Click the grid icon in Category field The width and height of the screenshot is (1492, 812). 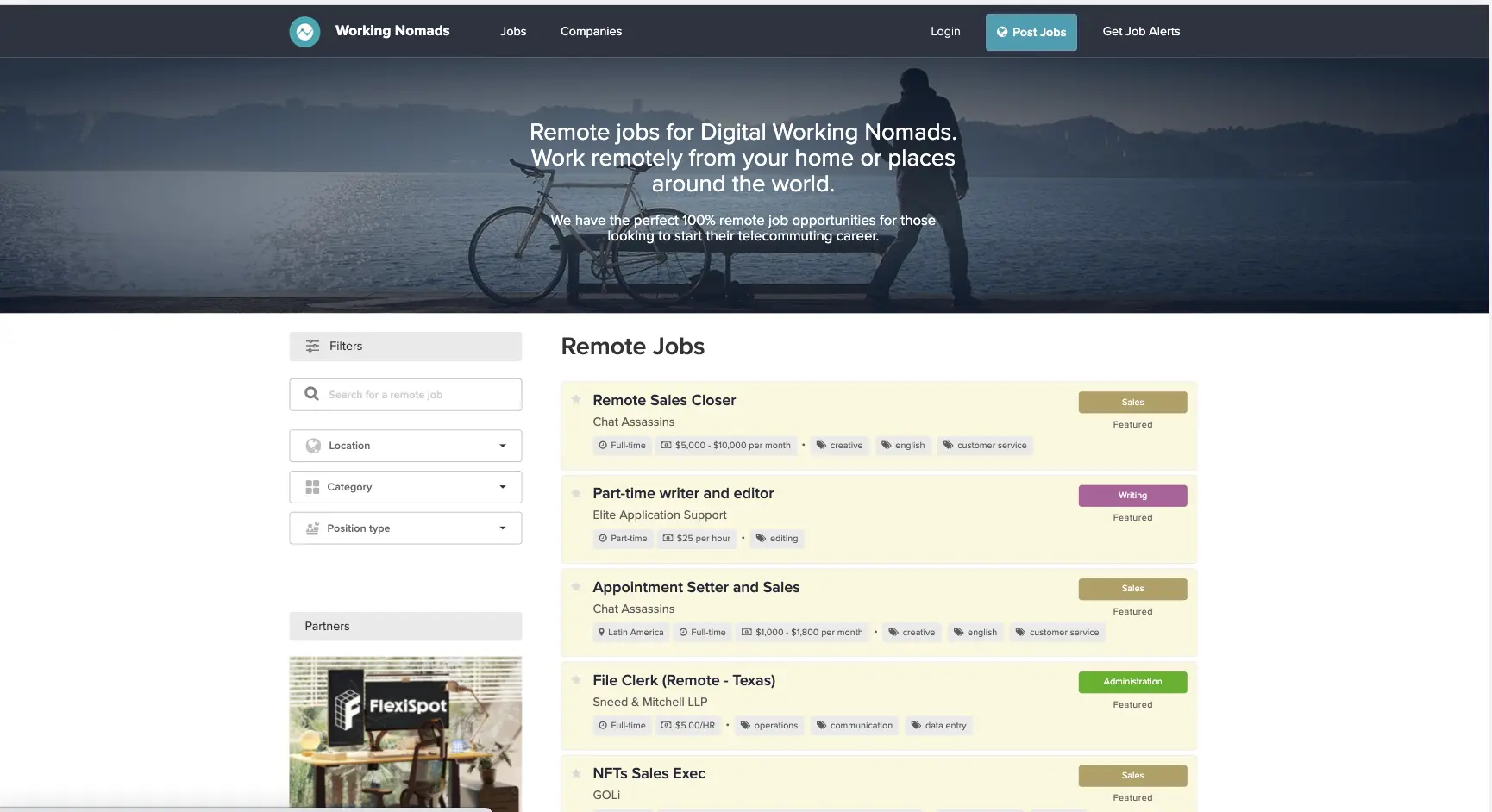(312, 487)
